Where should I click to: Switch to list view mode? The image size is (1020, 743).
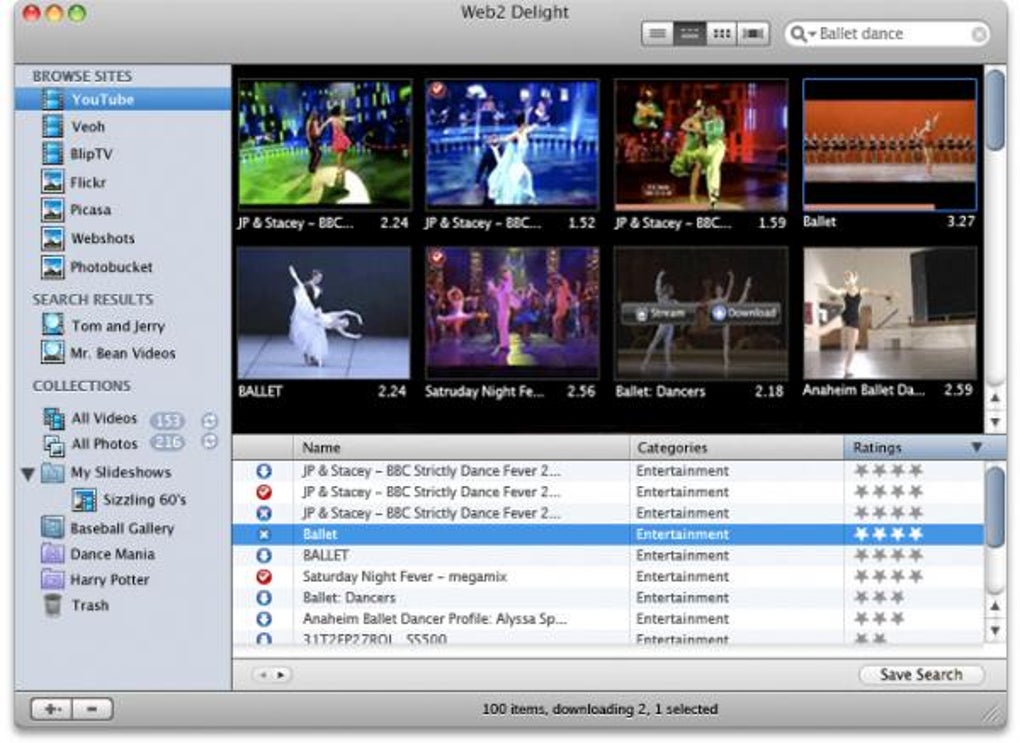(x=657, y=34)
